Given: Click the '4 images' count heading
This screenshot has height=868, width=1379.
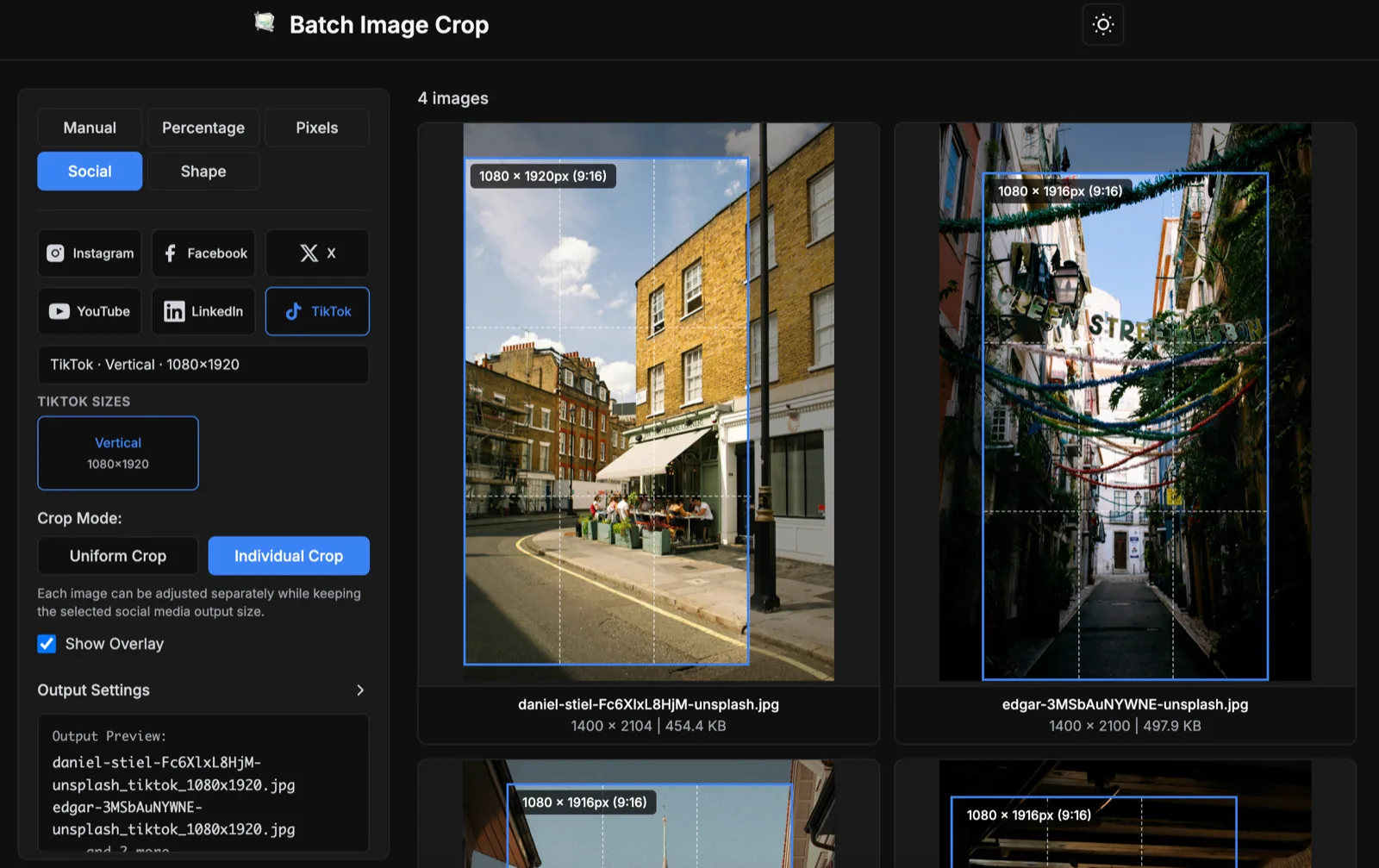Looking at the screenshot, I should [x=453, y=98].
